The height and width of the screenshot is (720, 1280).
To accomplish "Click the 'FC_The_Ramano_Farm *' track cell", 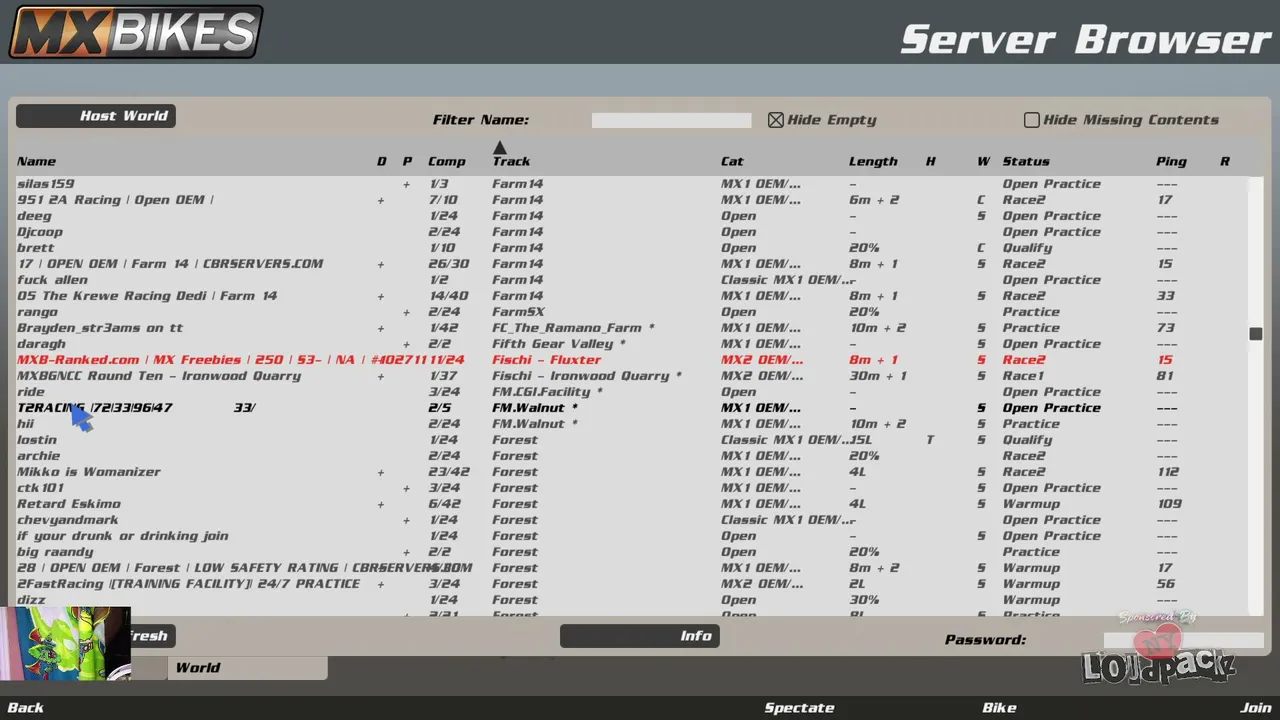I will click(x=573, y=328).
